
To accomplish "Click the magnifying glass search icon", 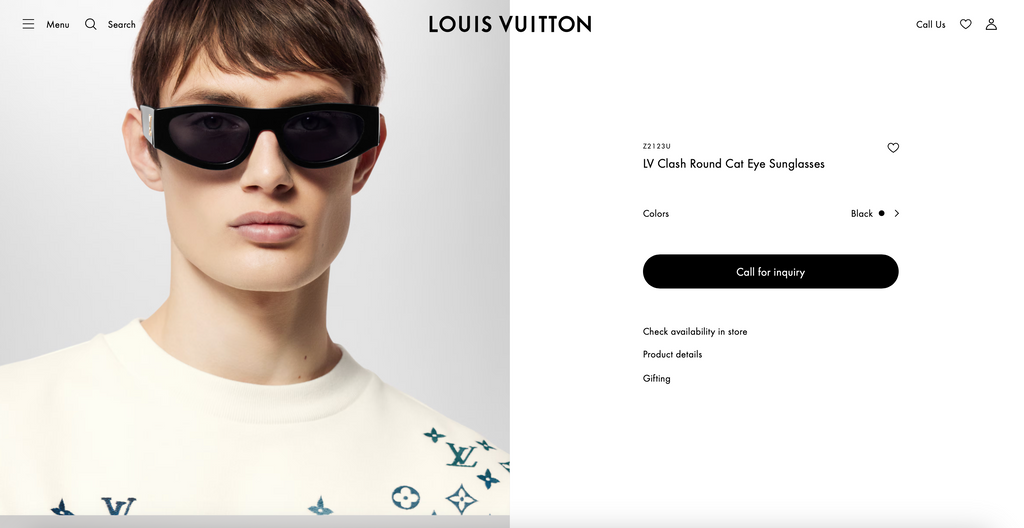I will pos(91,24).
